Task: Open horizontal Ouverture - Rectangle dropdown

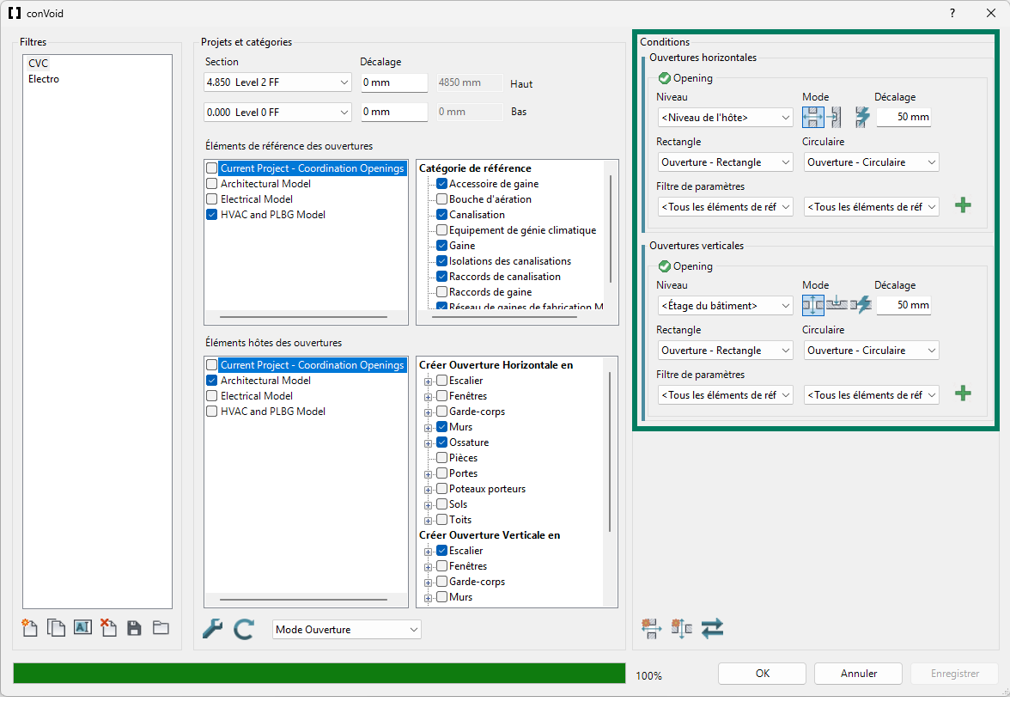Action: coord(725,162)
